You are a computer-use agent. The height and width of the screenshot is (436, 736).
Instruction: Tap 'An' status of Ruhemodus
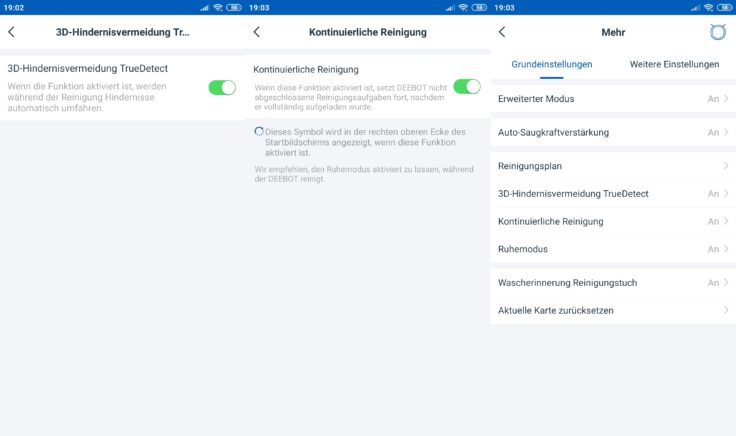[x=713, y=249]
